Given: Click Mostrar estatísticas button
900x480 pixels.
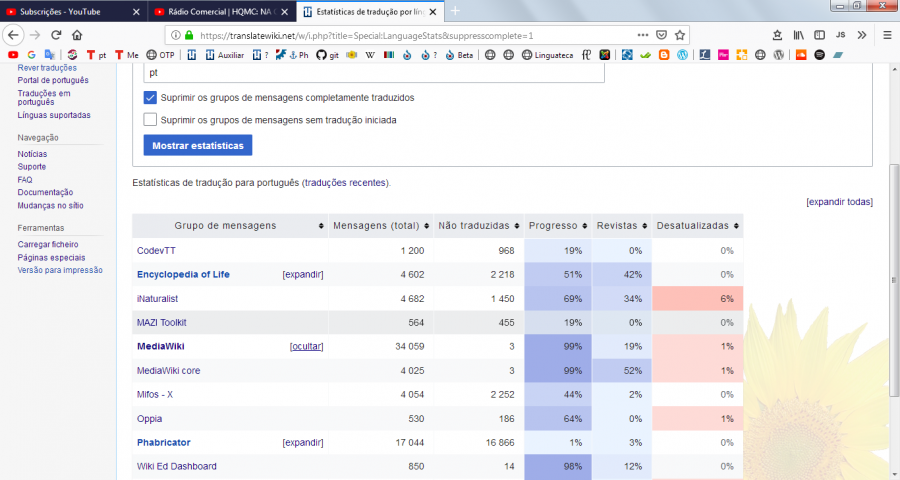Looking at the screenshot, I should (x=198, y=145).
